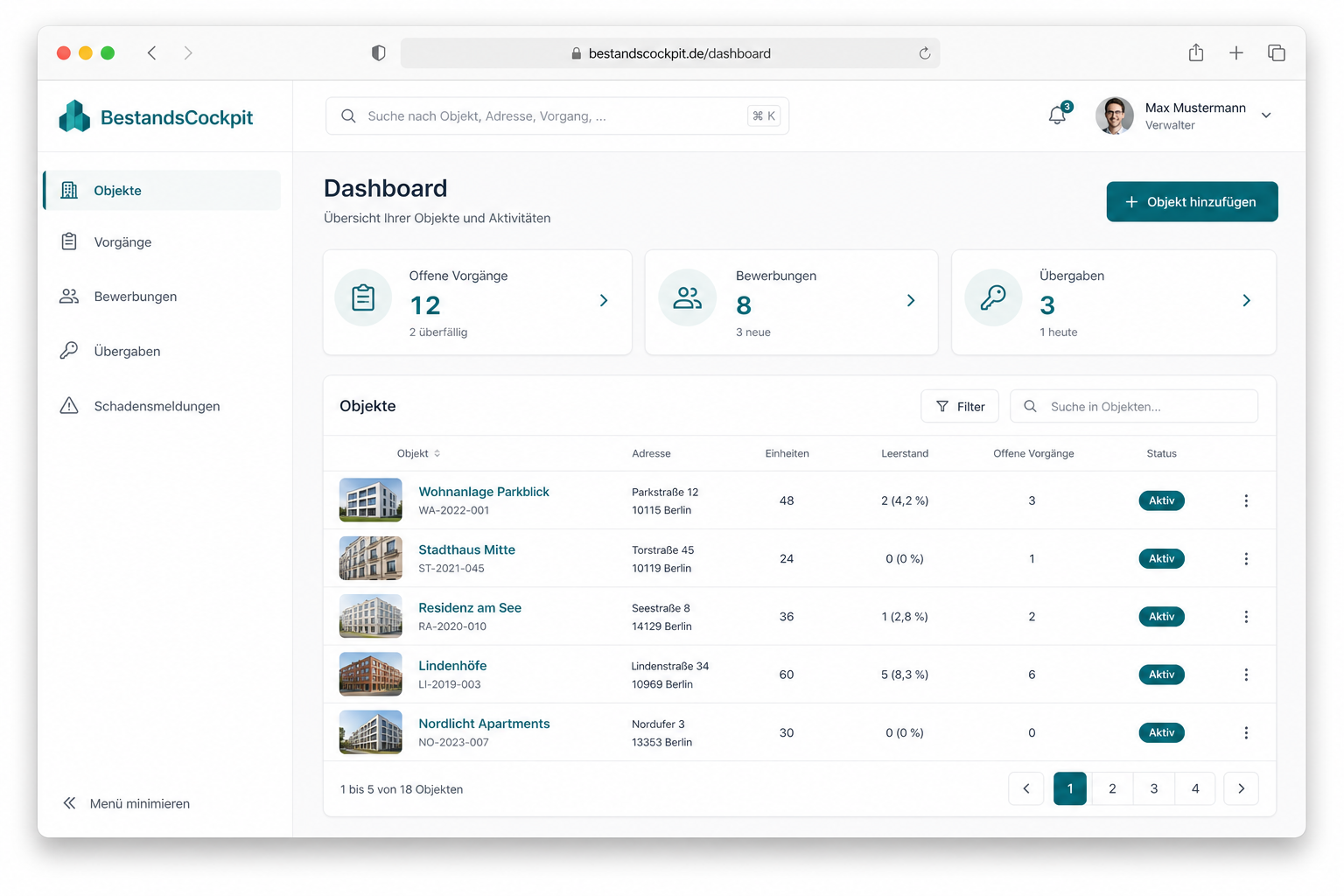Screen dimensions: 1344x896
Task: Click the browser address bar
Action: 670,53
